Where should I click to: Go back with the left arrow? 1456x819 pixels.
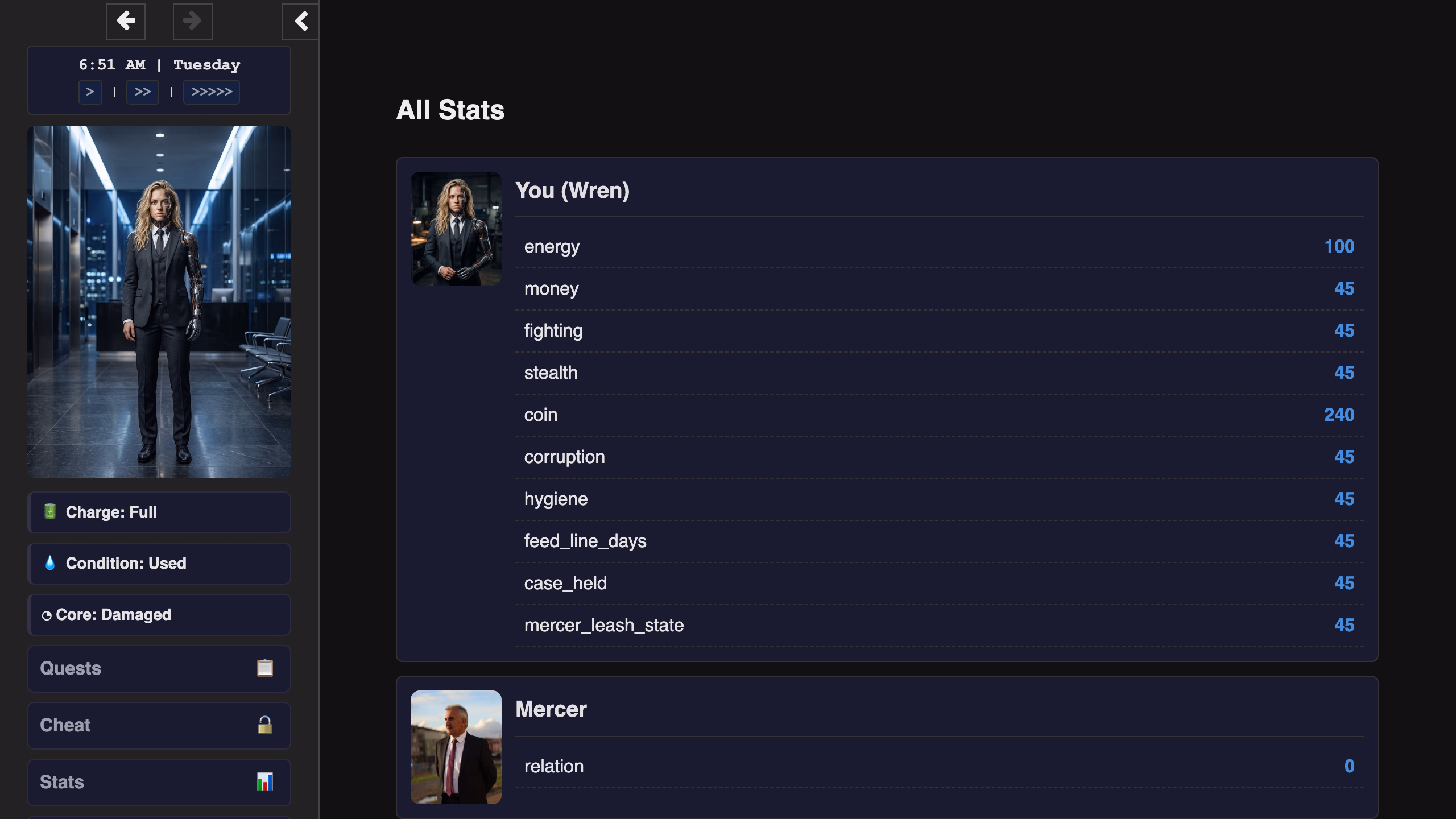(x=126, y=22)
